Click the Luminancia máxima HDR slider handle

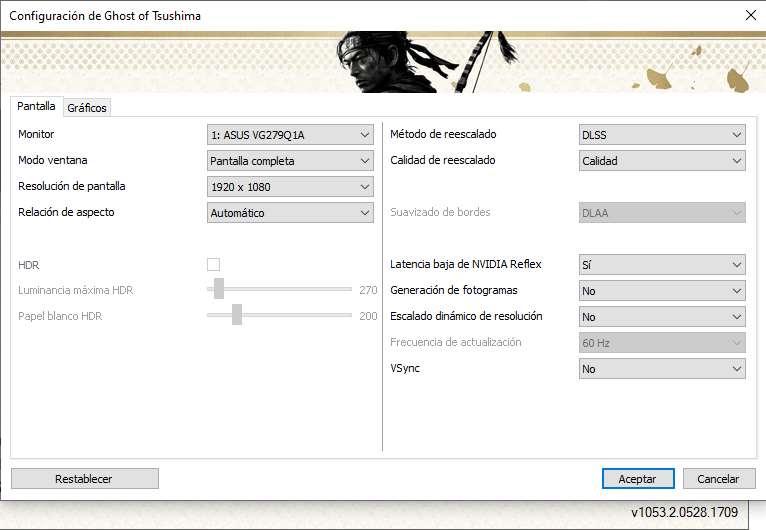pos(219,289)
